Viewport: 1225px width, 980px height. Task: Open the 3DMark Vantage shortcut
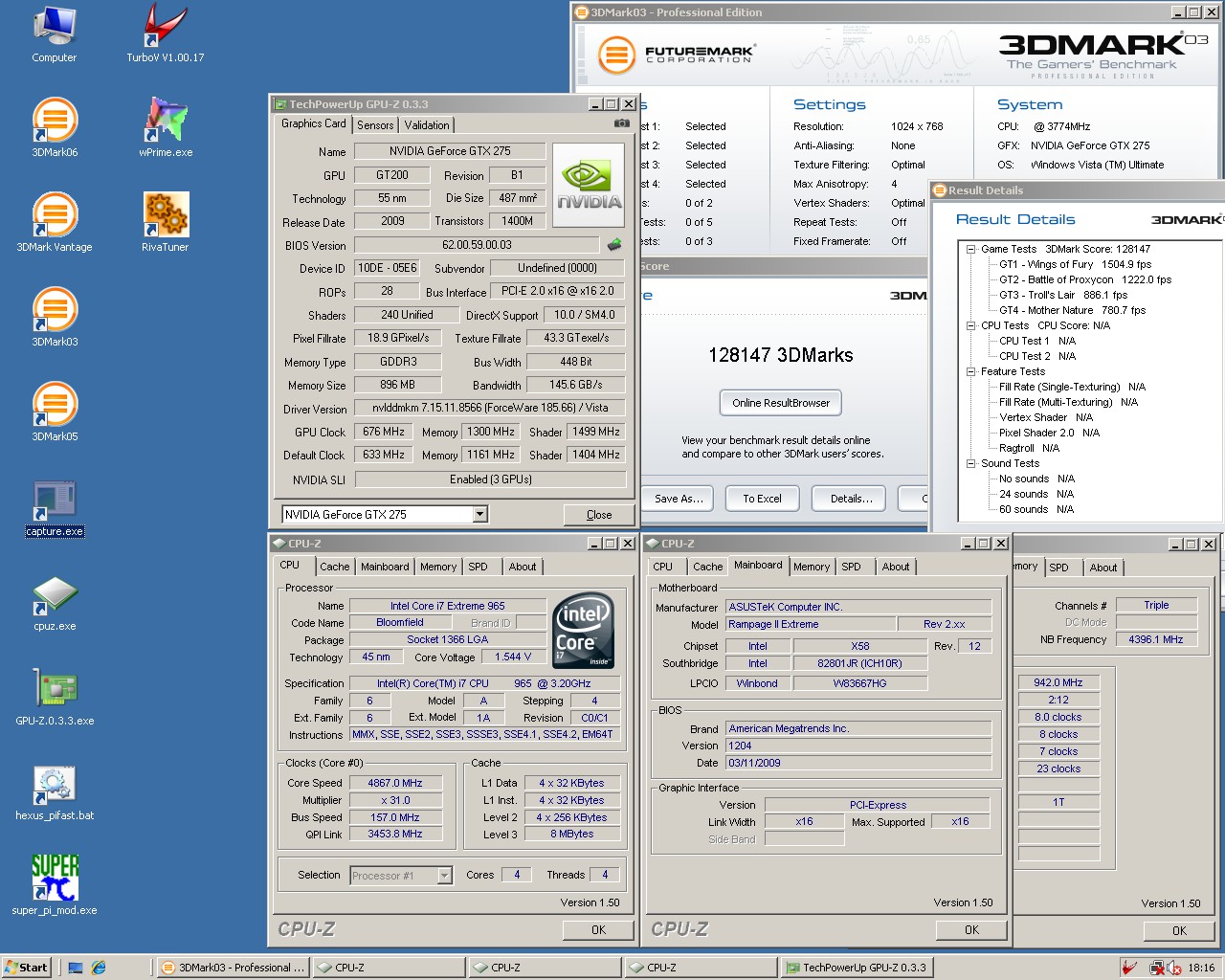pyautogui.click(x=55, y=222)
